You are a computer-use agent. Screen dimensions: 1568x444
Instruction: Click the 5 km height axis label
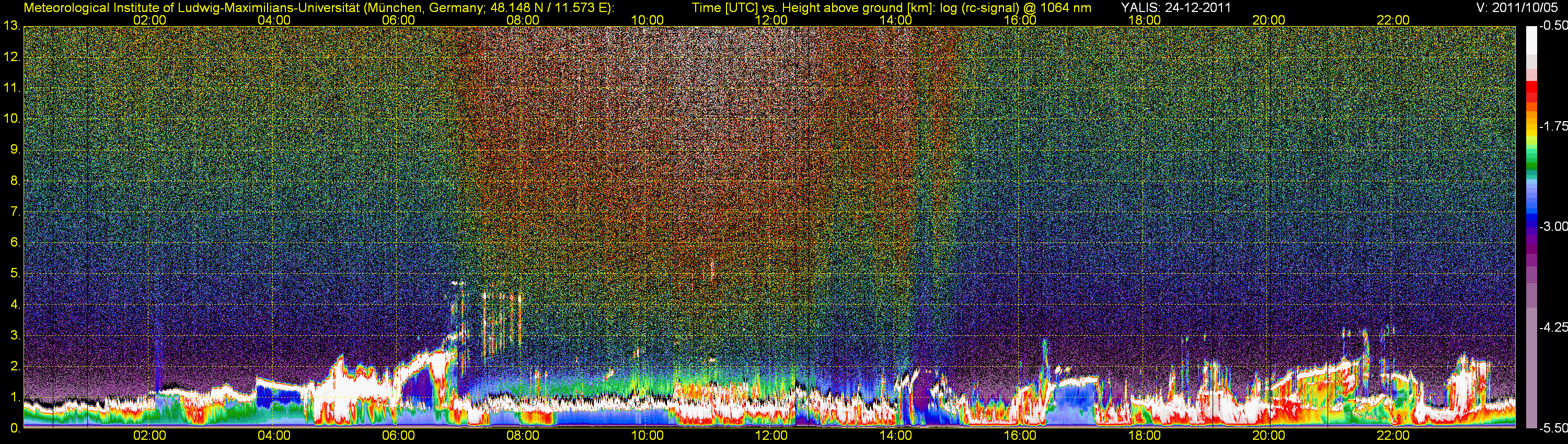pos(15,274)
